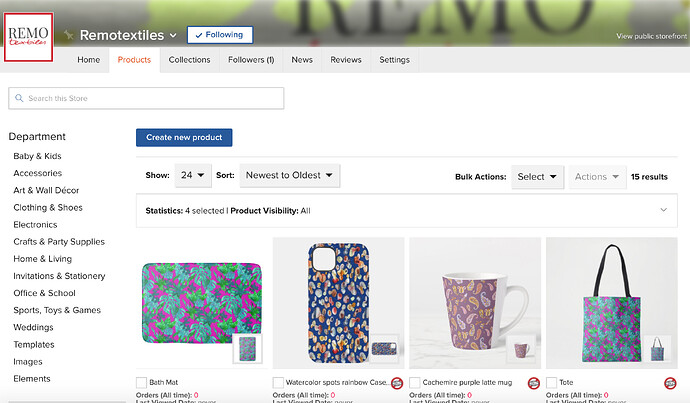The height and width of the screenshot is (403, 690).
Task: Select Art & Wall Décor department
Action: coord(46,191)
